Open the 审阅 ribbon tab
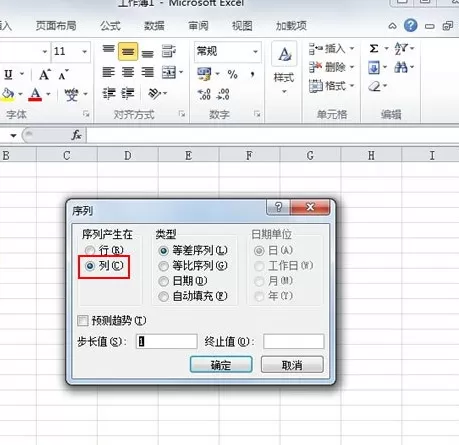The image size is (459, 445). coord(198,26)
